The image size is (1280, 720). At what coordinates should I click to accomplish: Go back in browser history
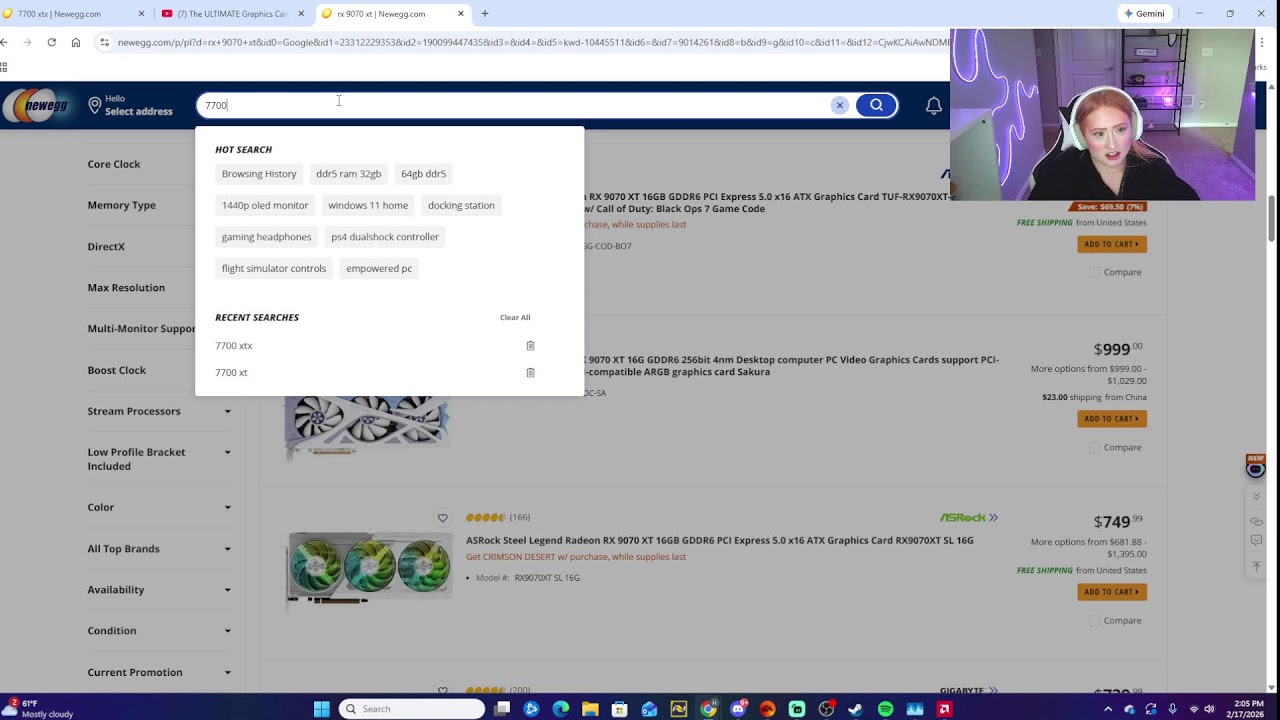pos(4,42)
